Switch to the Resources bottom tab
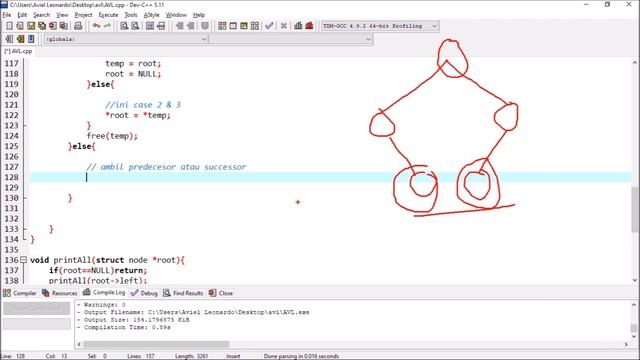This screenshot has height=360, width=640. coord(60,293)
